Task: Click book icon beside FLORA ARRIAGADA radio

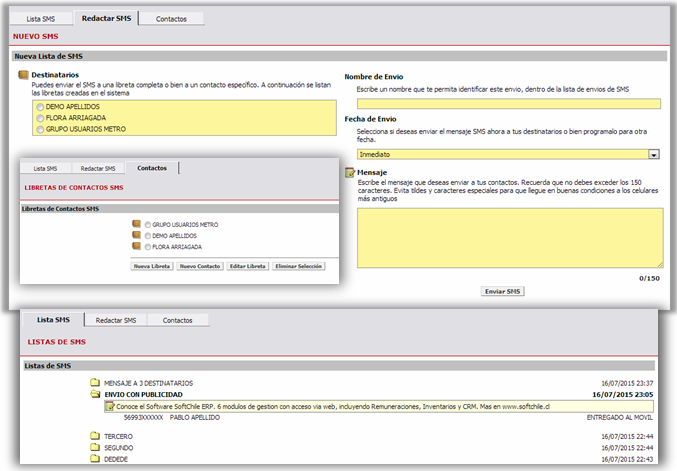Action: pos(137,246)
